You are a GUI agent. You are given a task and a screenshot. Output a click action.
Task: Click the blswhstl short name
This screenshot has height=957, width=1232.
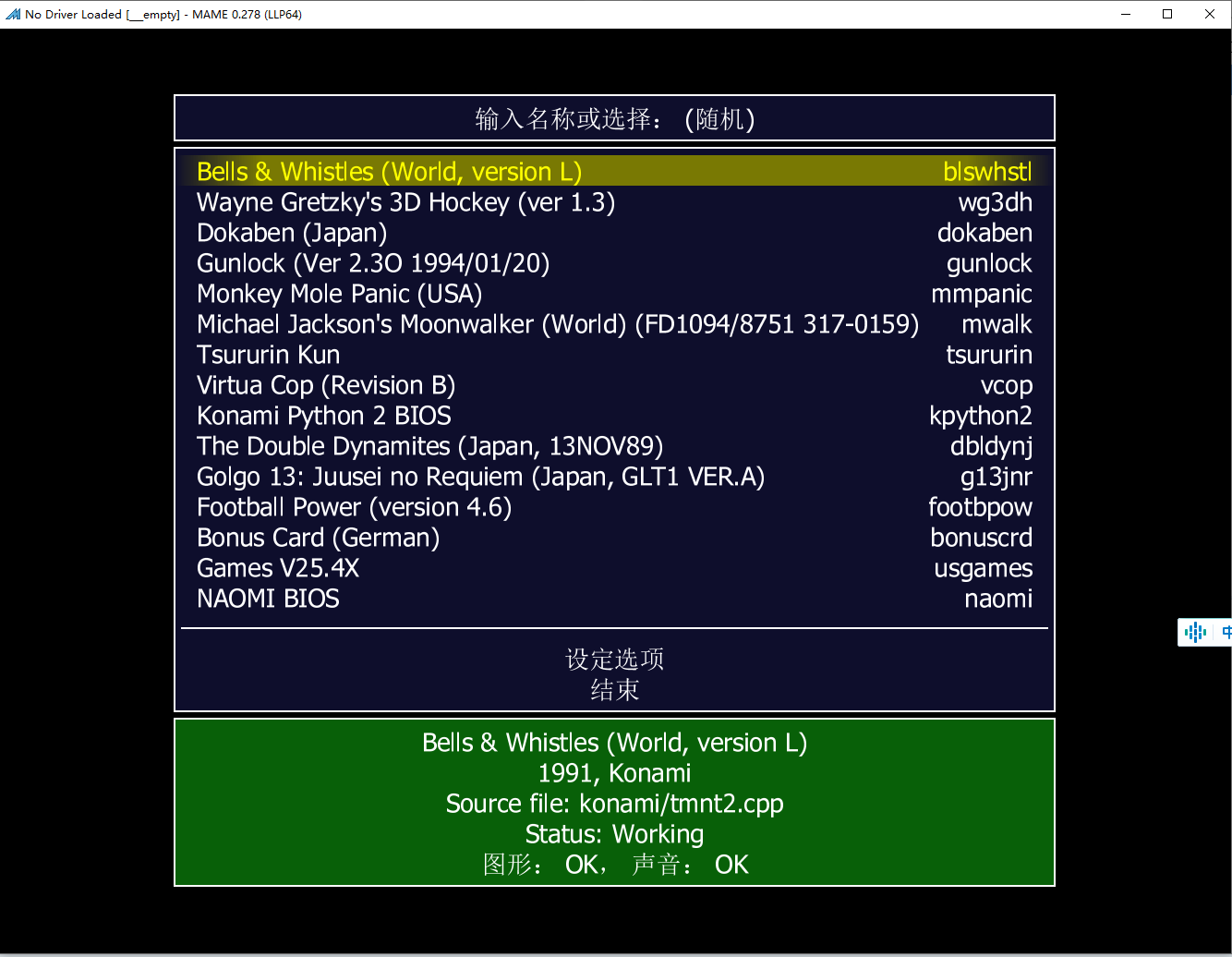coord(987,172)
